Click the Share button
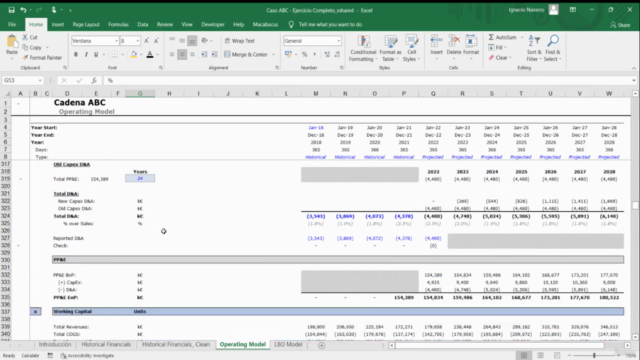Screen dimensions: 640x360 (x=620, y=25)
